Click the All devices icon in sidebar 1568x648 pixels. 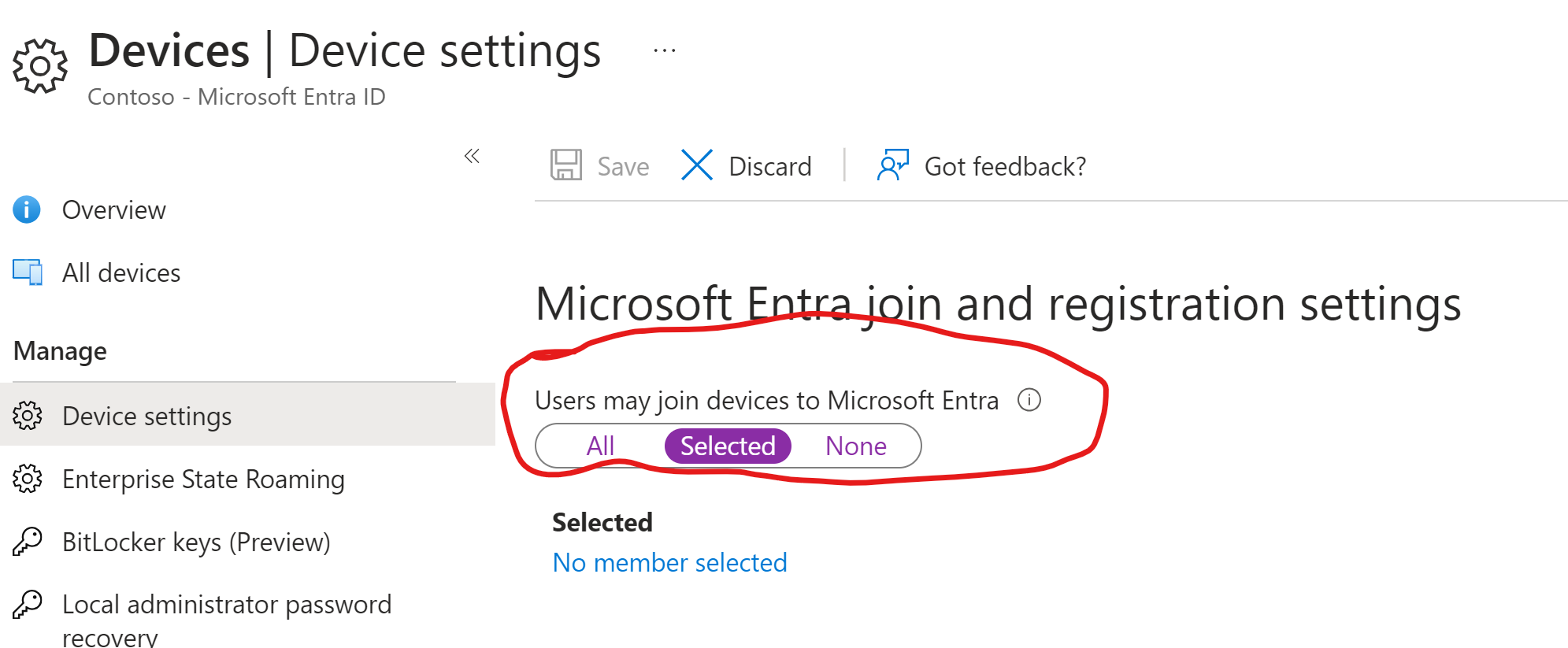click(x=26, y=272)
